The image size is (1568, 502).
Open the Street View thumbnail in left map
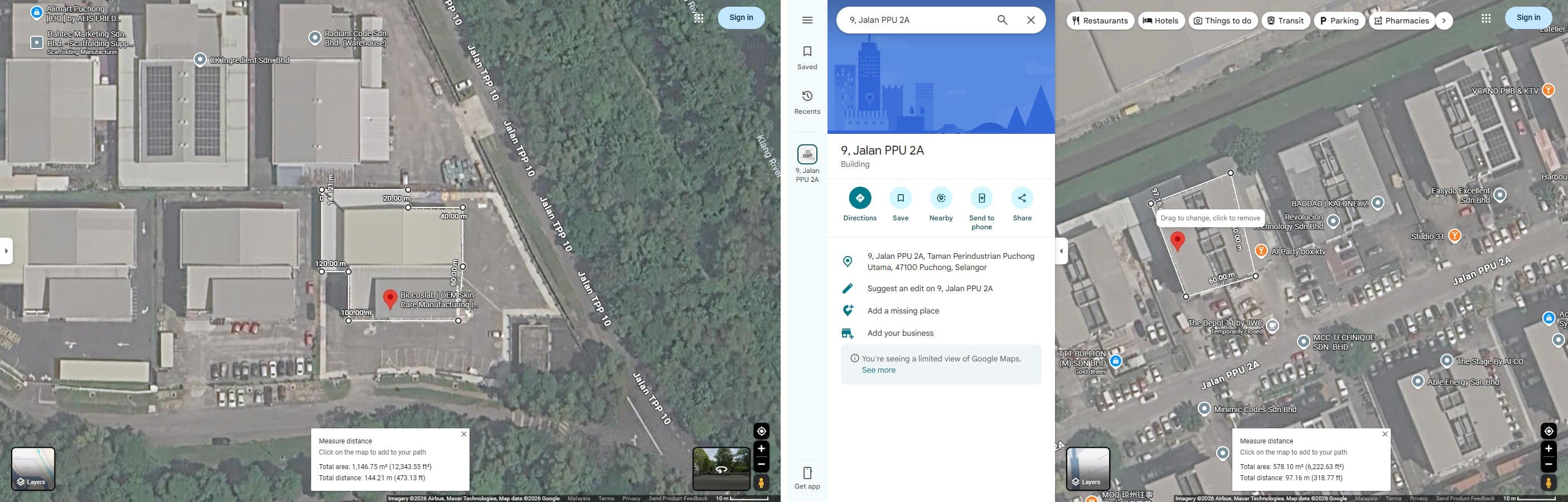[x=720, y=469]
